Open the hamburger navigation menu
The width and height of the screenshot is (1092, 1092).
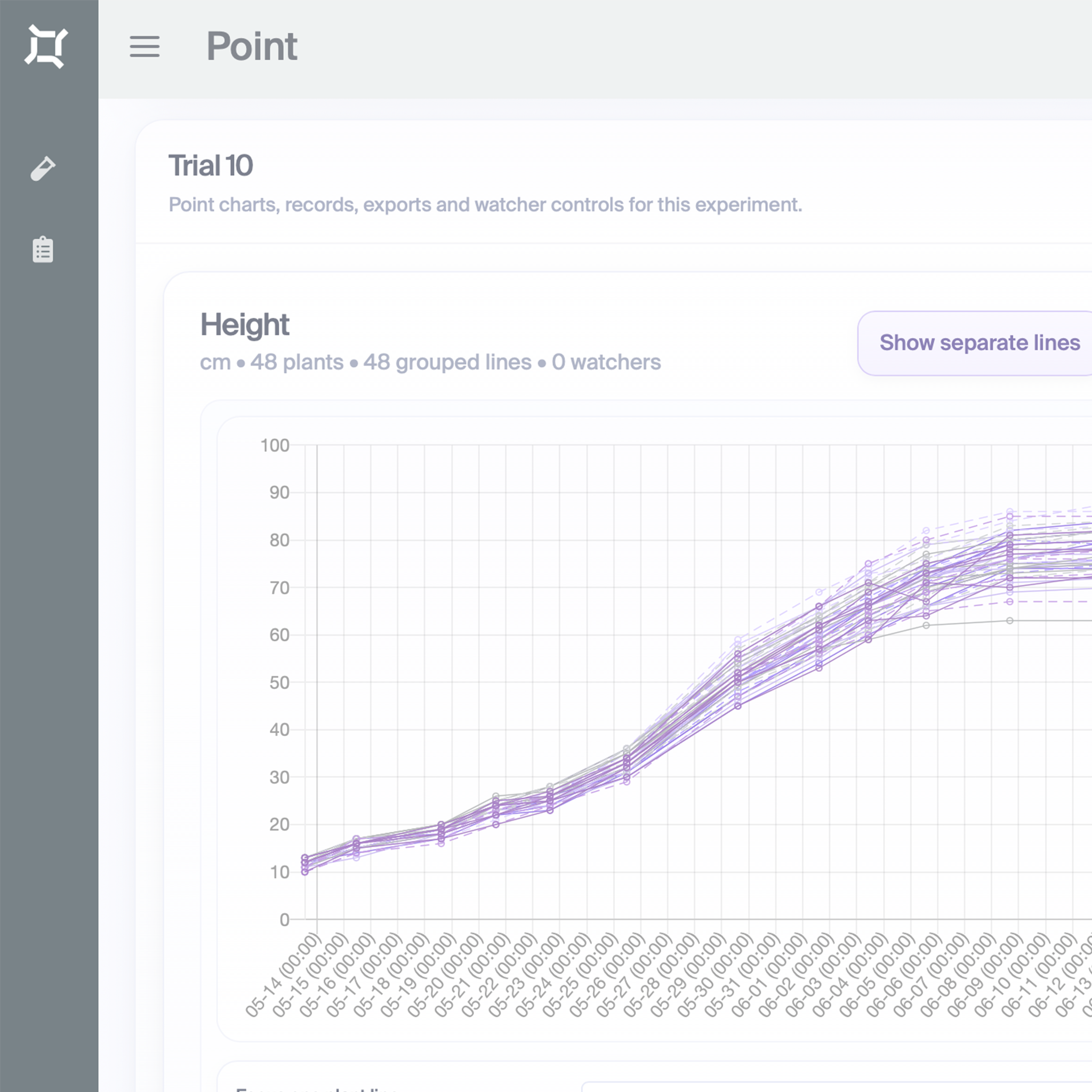[144, 46]
